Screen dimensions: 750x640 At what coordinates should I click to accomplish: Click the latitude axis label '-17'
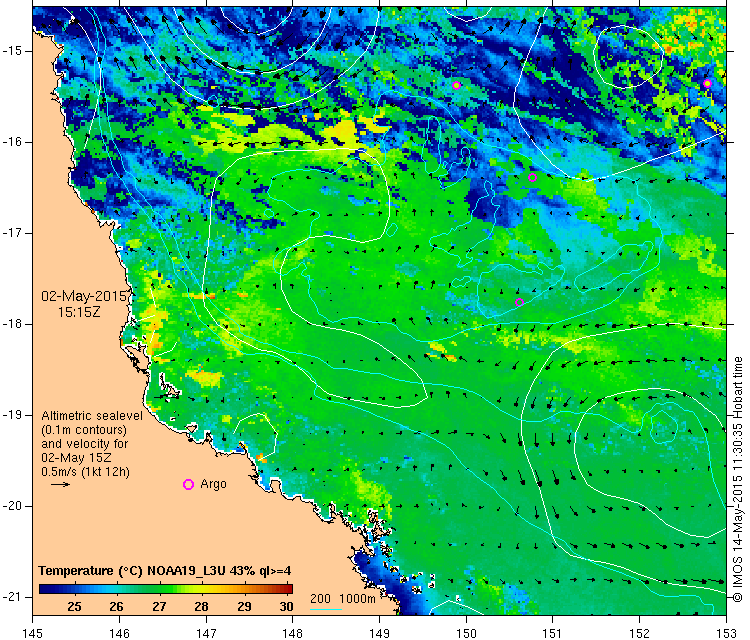(12, 233)
